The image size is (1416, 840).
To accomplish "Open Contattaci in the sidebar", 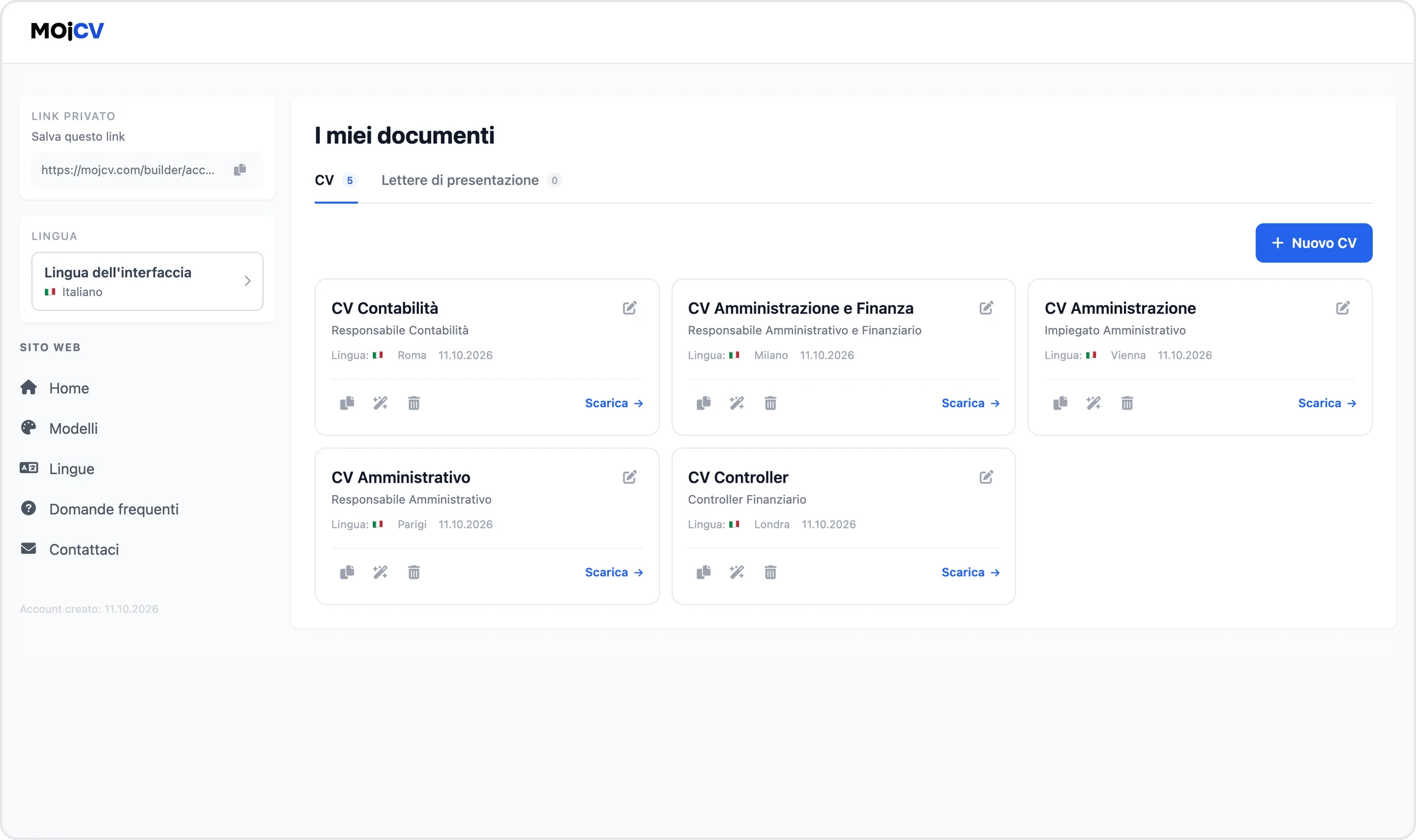I will [70, 549].
